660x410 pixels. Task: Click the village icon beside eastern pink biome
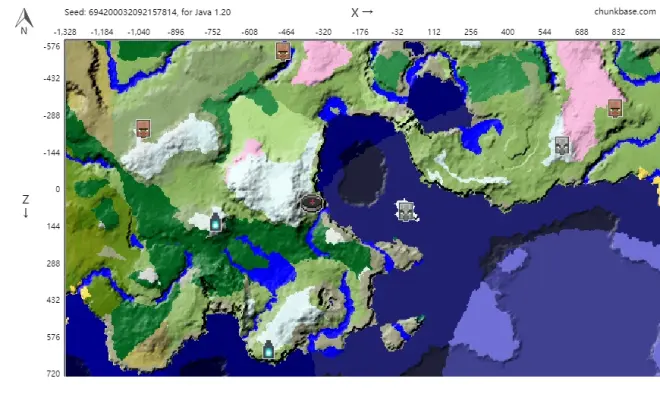click(614, 108)
